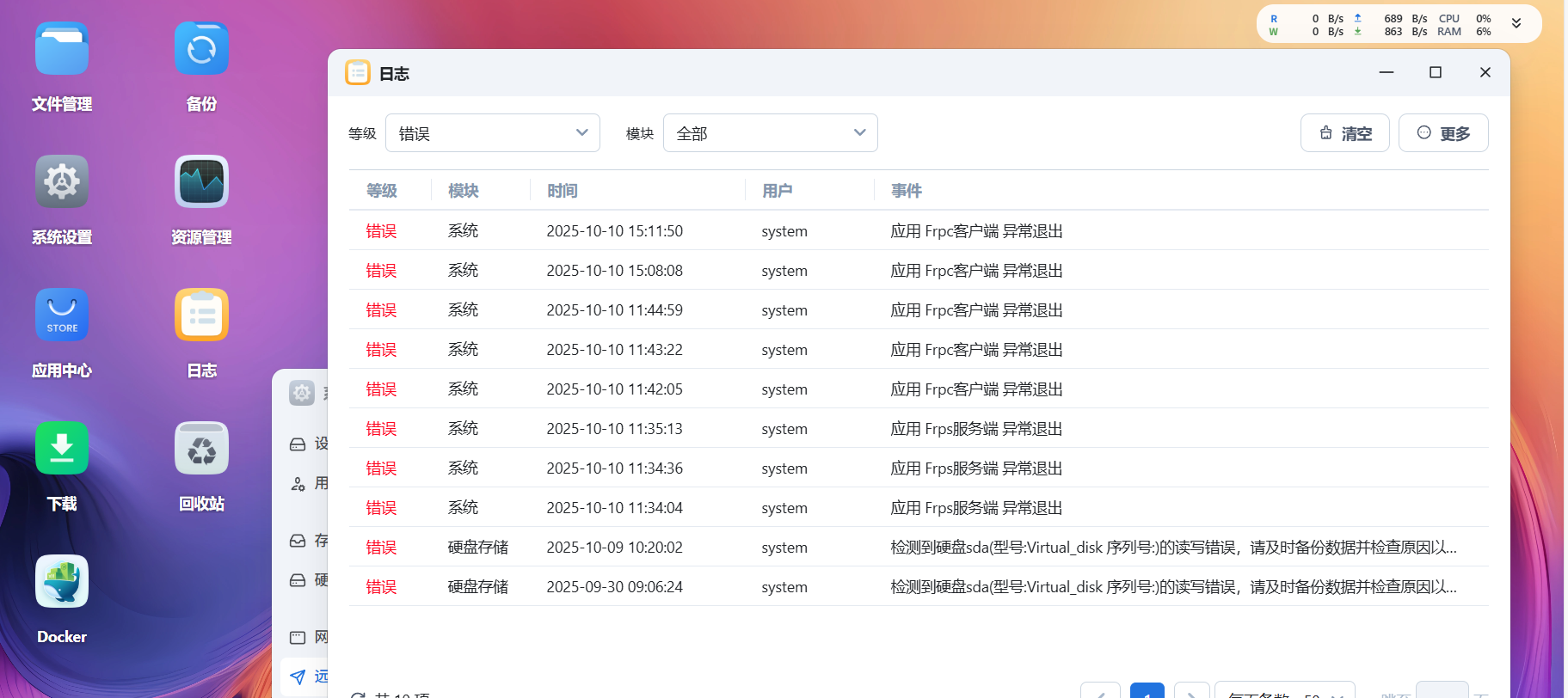Open the 等级 dropdown showing 错误
The image size is (1568, 698).
point(492,133)
